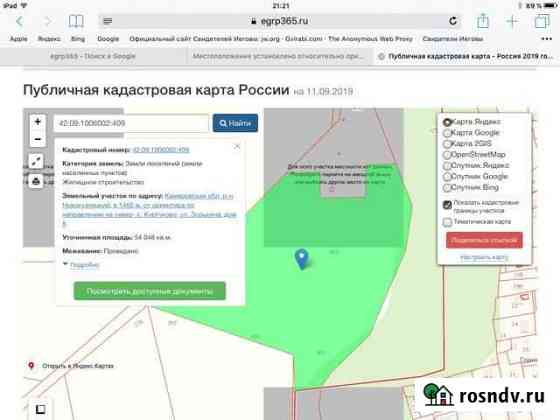Select OpenStreetMap radio option
This screenshot has width=560, height=420.
(447, 155)
